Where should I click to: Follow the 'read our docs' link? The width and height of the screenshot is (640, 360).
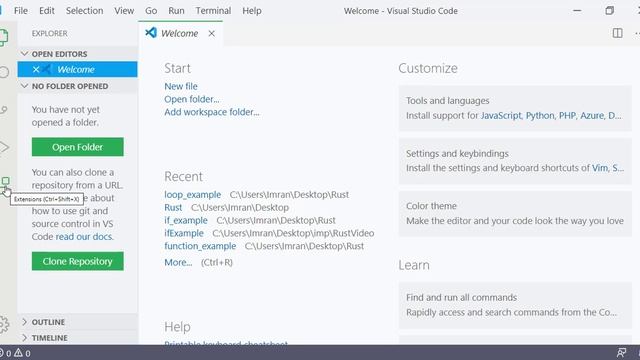[84, 237]
